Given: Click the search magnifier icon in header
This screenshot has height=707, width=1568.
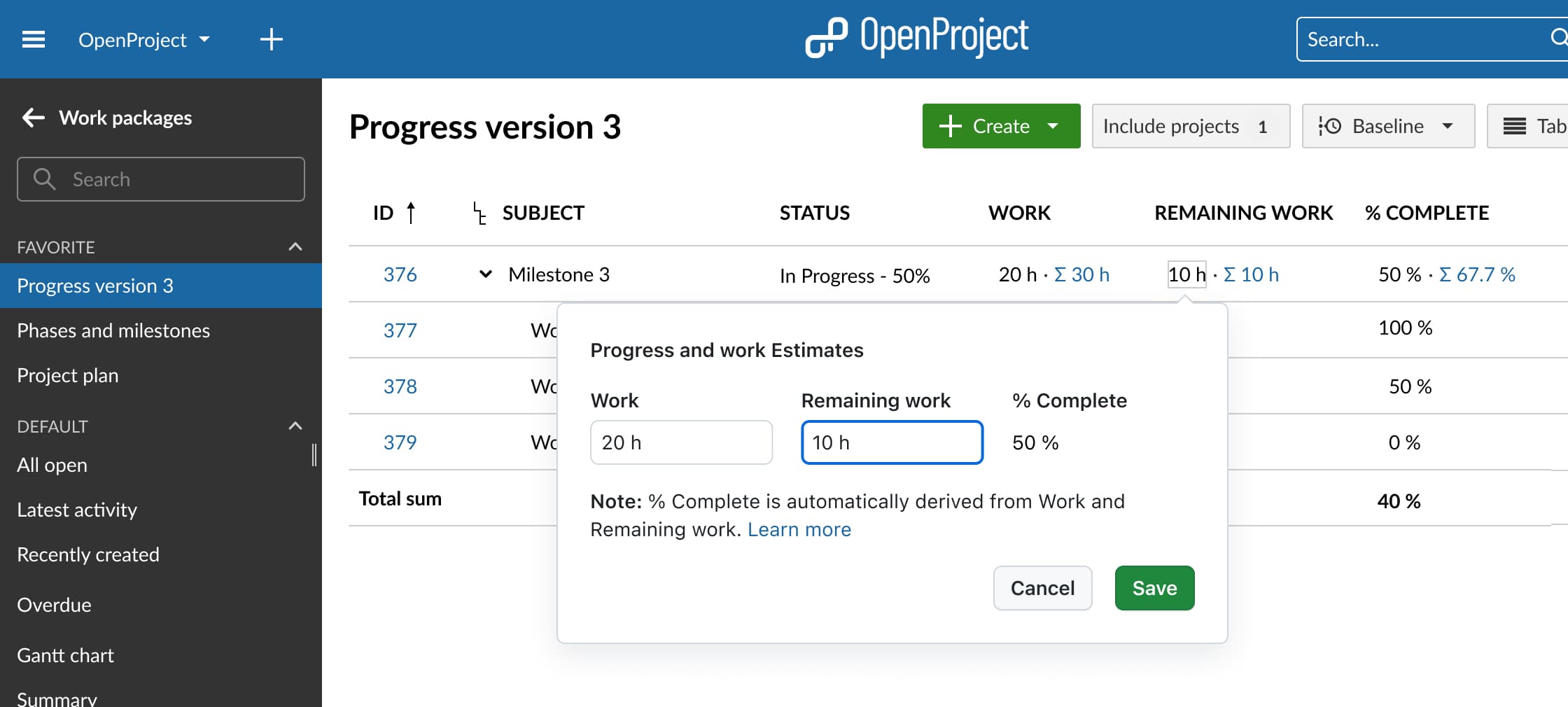Looking at the screenshot, I should tap(1560, 38).
